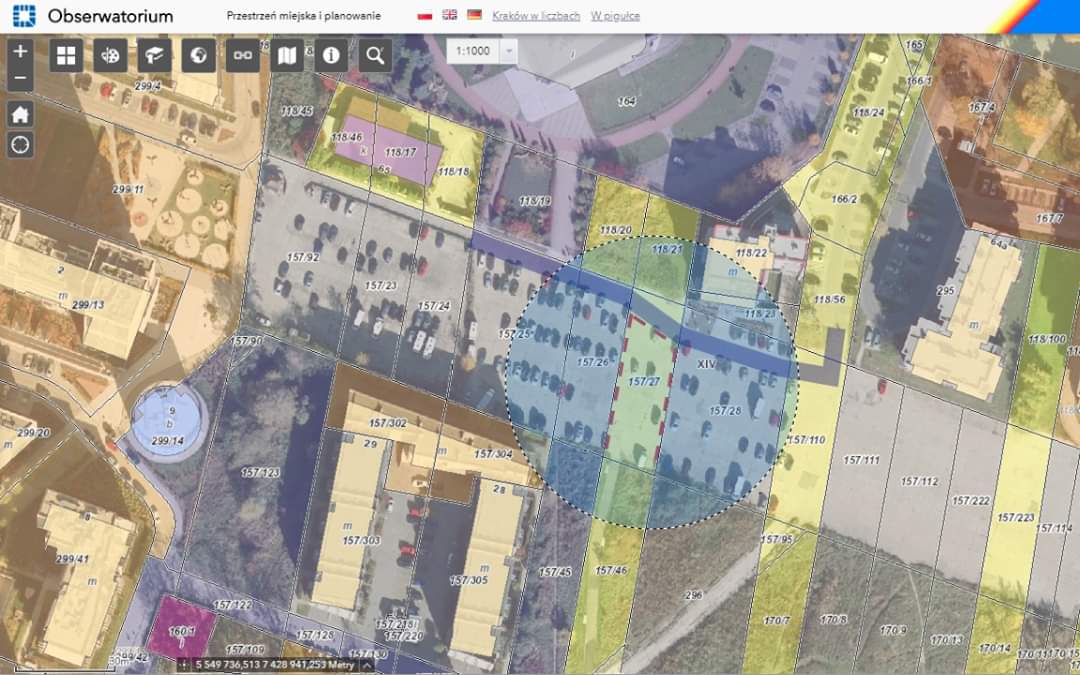1080x675 pixels.
Task: Click parcel label 170/7
Action: 777,621
